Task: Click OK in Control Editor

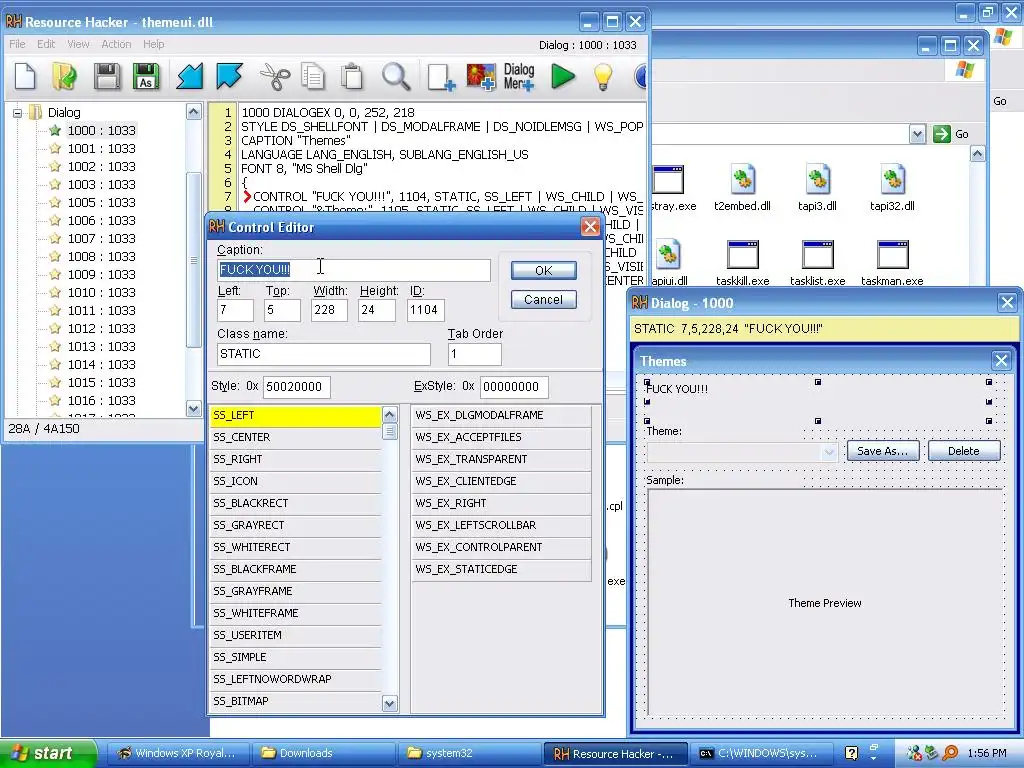Action: pyautogui.click(x=543, y=270)
